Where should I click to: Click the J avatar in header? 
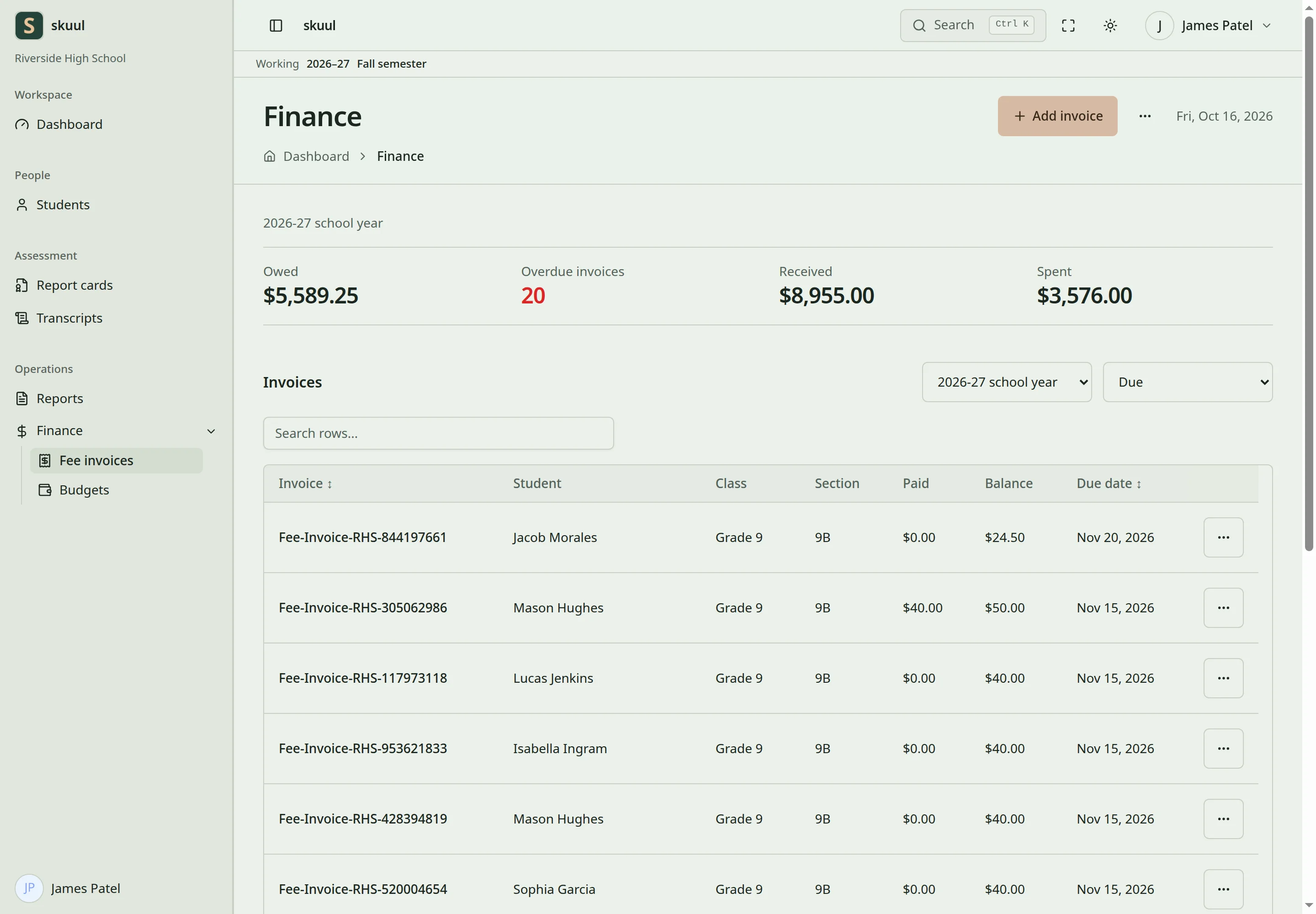coord(1159,25)
